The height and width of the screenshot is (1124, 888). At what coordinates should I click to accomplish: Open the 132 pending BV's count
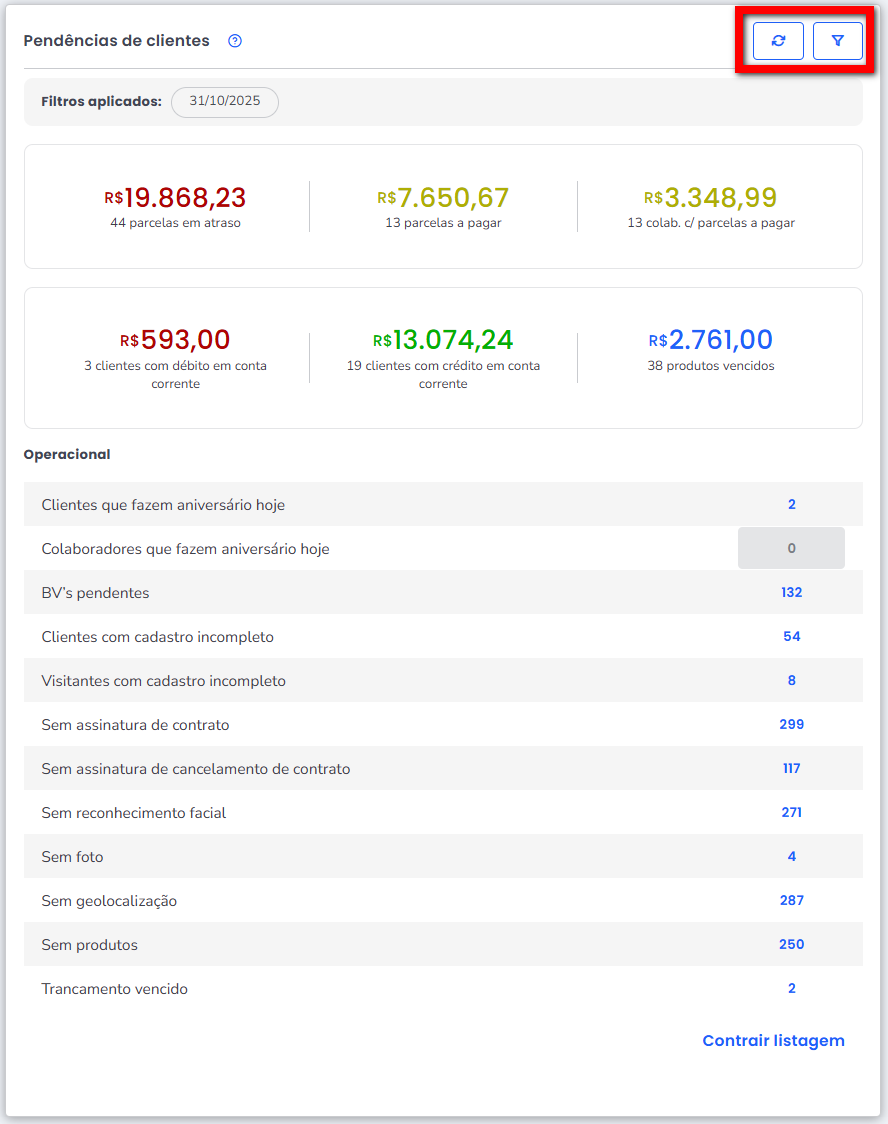(791, 593)
